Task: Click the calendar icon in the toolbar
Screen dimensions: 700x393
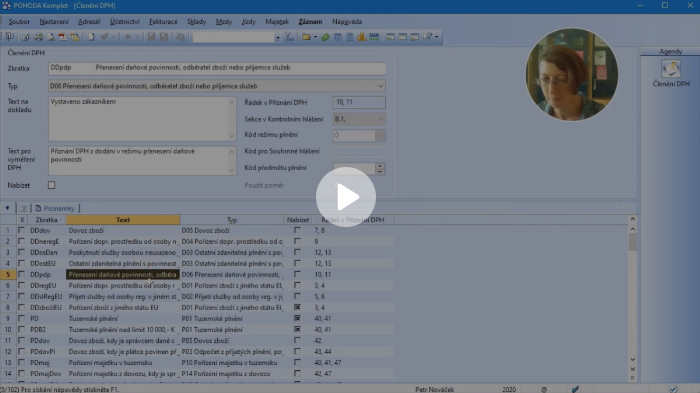Action: click(x=338, y=37)
